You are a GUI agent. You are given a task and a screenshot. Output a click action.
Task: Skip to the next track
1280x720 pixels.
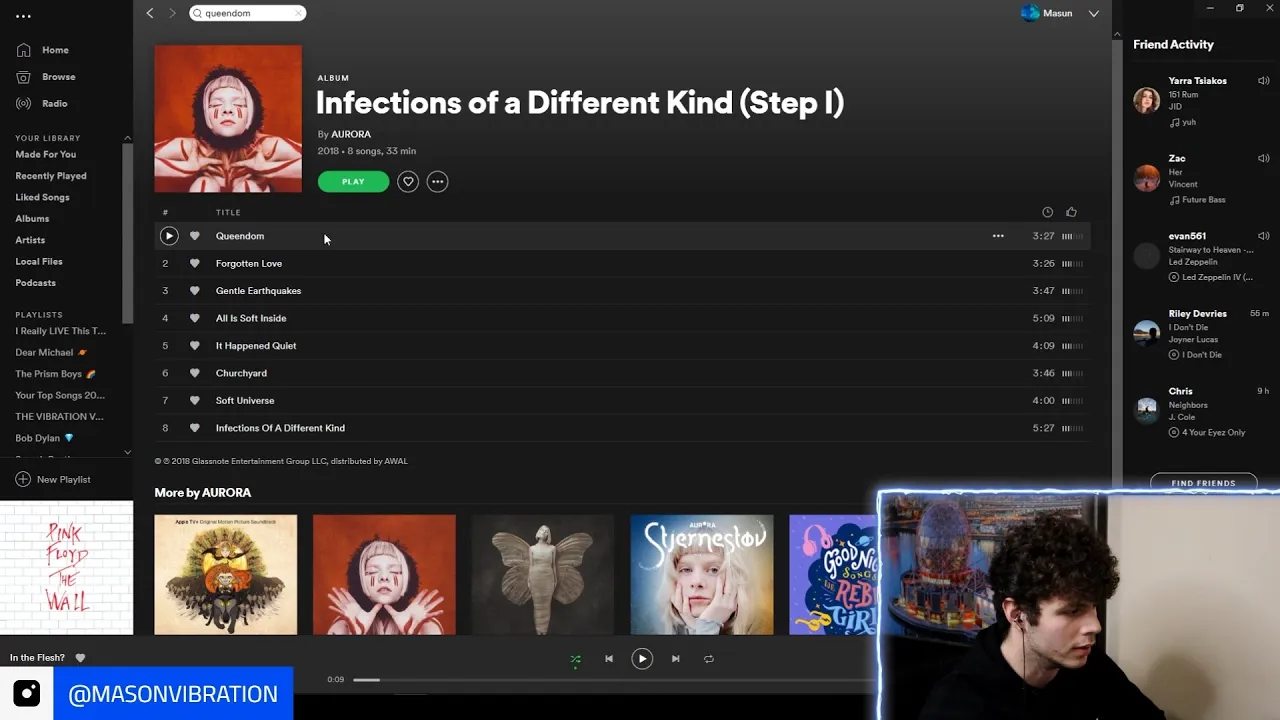point(675,659)
